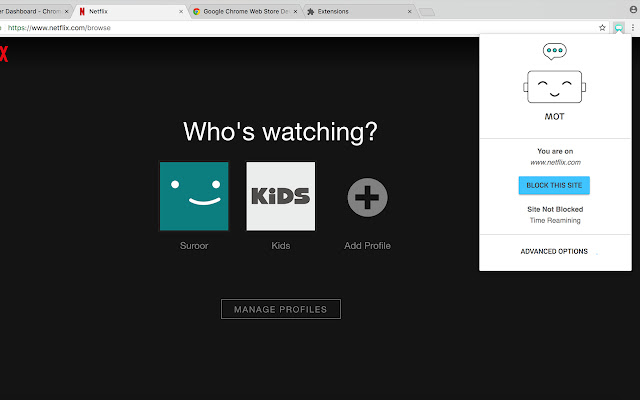Bookmark this page with star icon
Screen dimensions: 640x400
pyautogui.click(x=602, y=28)
